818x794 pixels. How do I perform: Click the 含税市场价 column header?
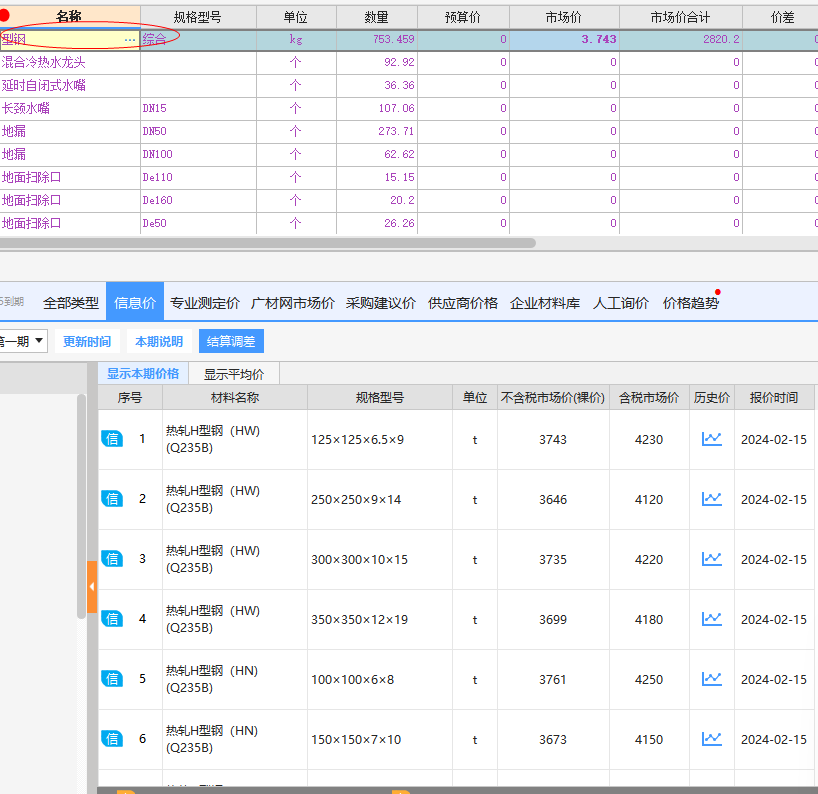pos(649,398)
